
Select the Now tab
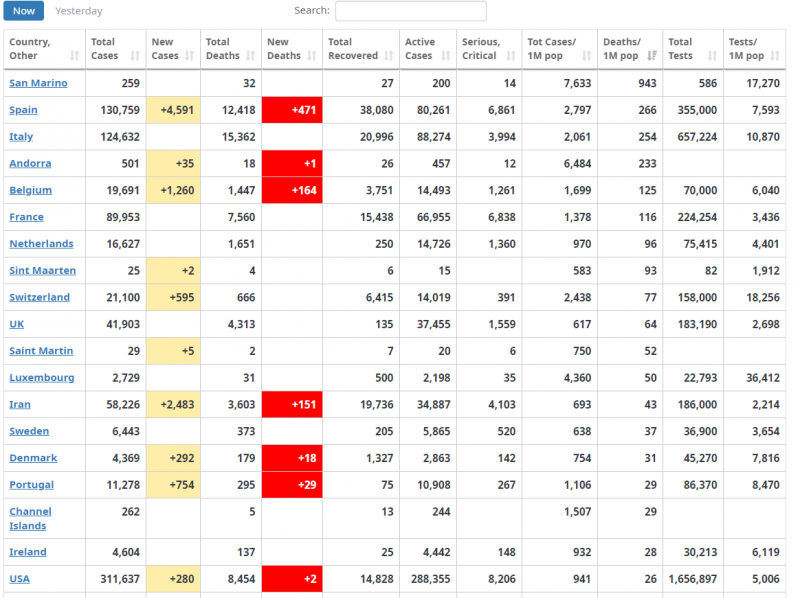[x=24, y=11]
